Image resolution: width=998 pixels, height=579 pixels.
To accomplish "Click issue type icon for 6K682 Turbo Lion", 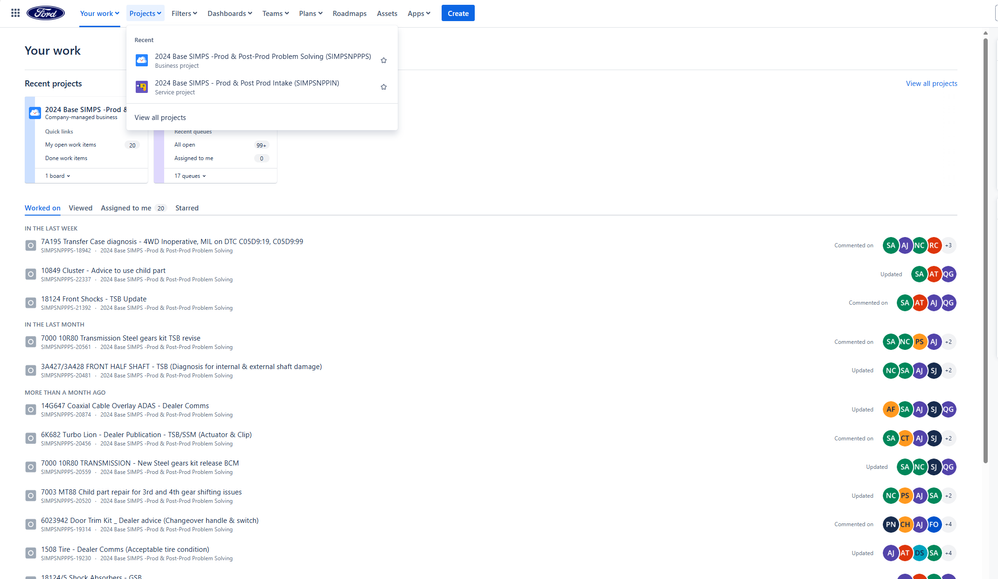I will click(31, 438).
